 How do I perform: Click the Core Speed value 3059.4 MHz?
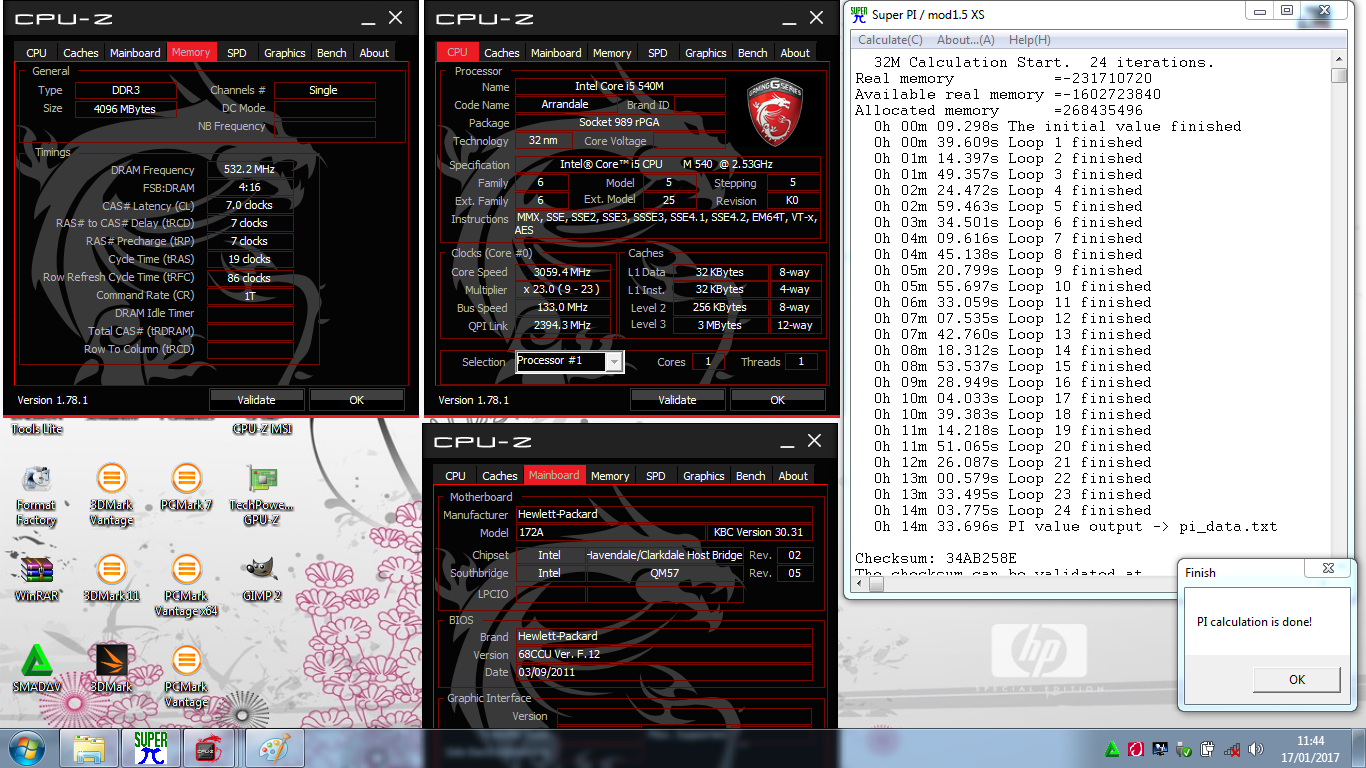tap(563, 272)
